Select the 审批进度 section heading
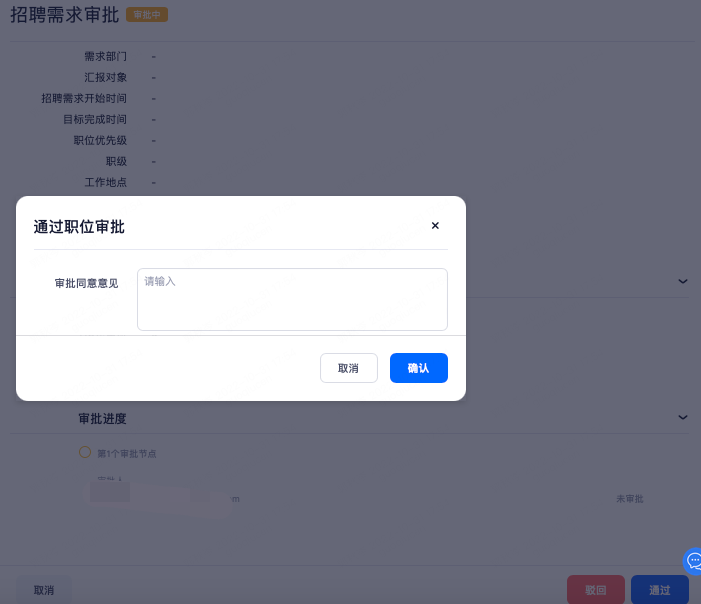 [x=102, y=418]
